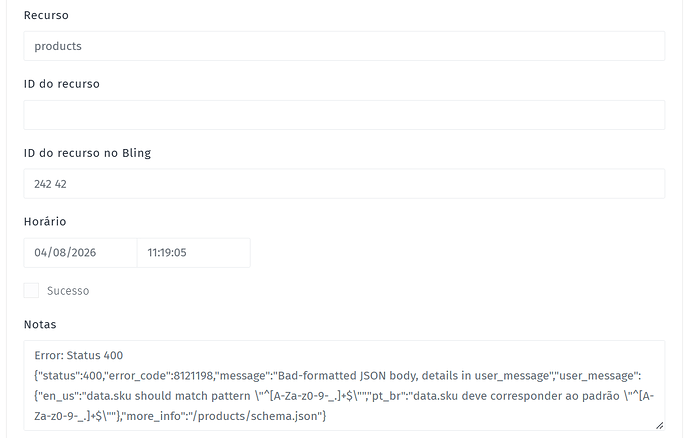Click the error_code 8121198 text in notes
This screenshot has width=690, height=438.
coord(159,375)
